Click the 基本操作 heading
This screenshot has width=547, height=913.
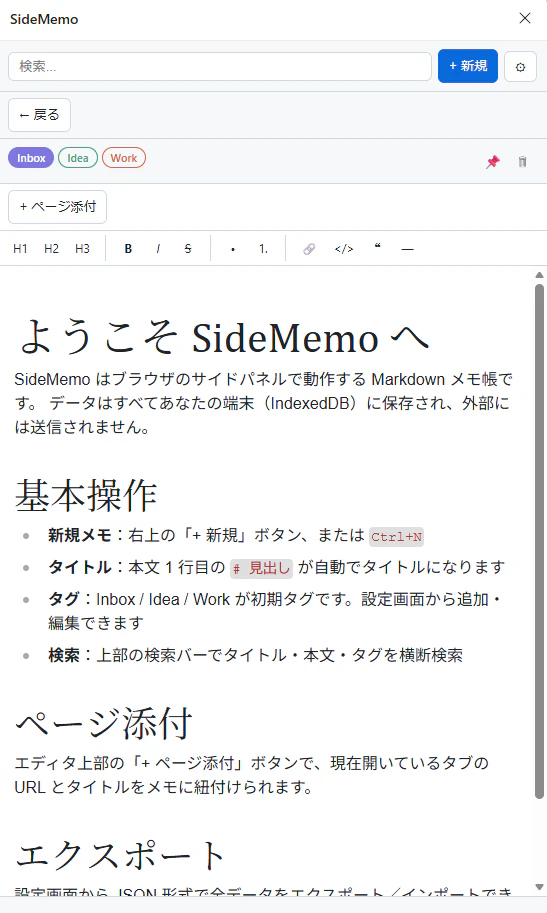click(x=86, y=495)
